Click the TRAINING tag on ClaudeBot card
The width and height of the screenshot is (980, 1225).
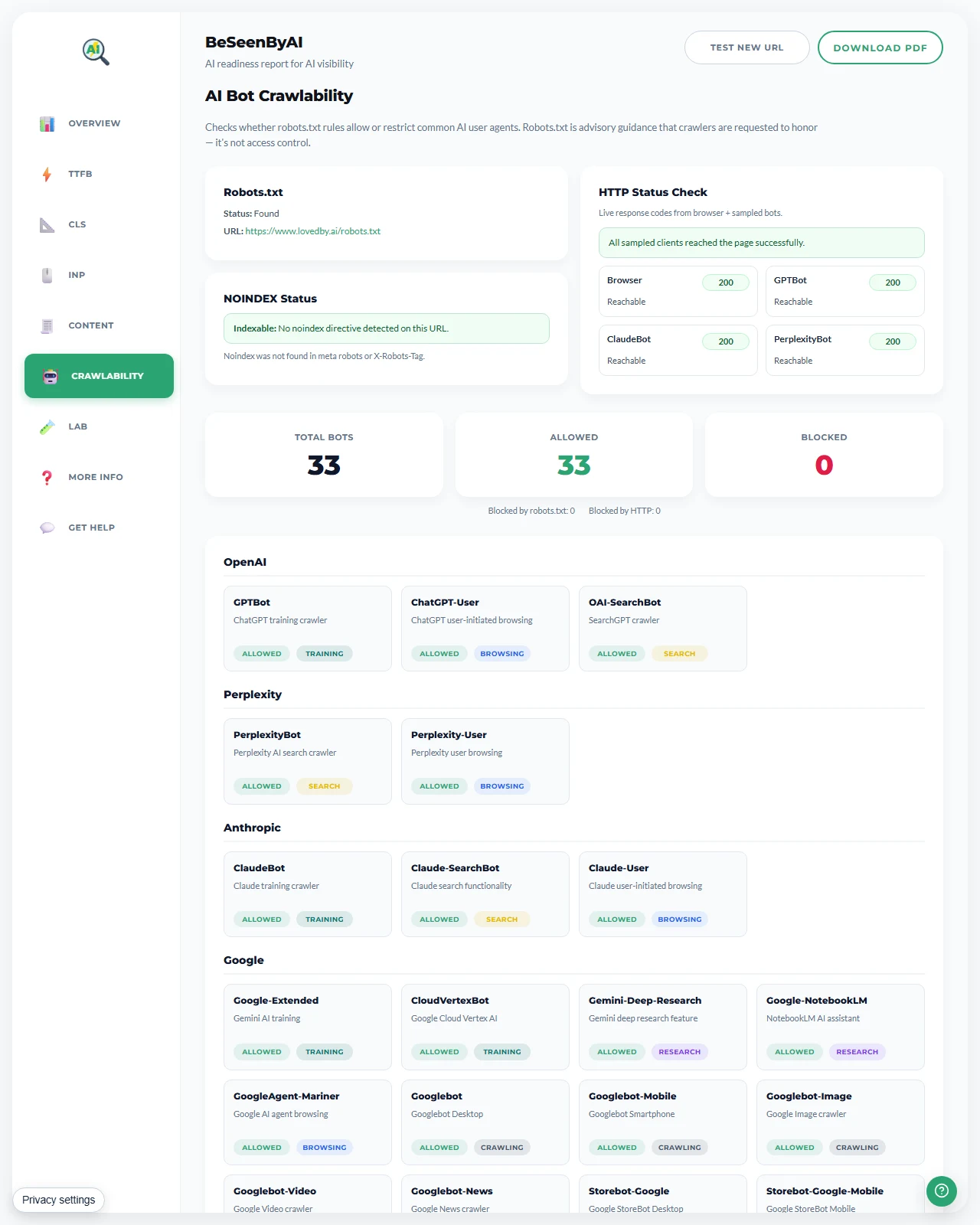[325, 920]
